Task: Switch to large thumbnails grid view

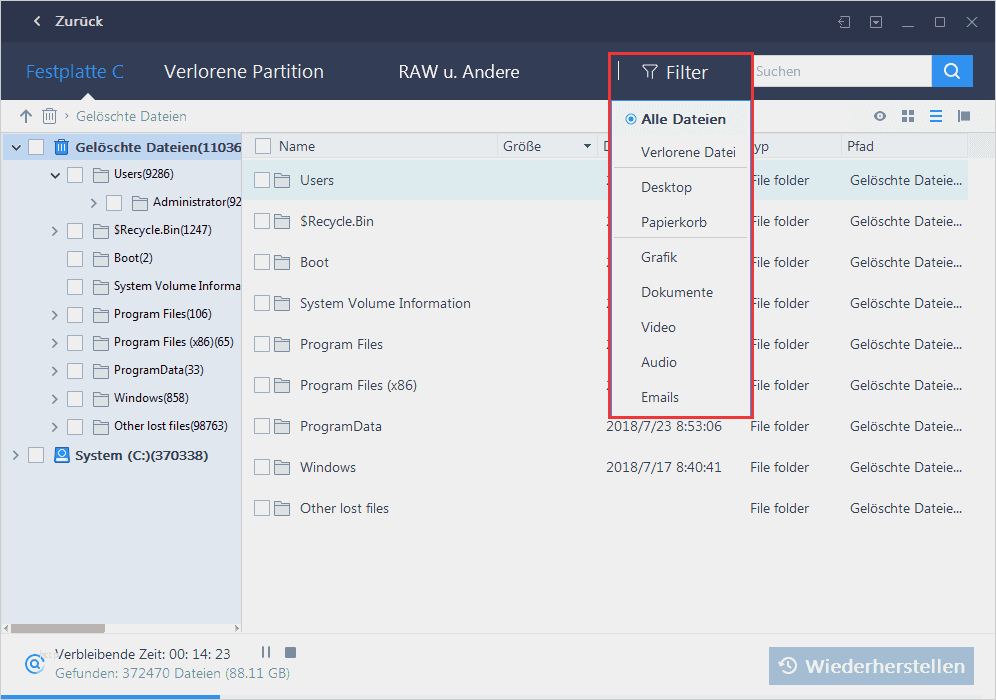Action: (908, 116)
